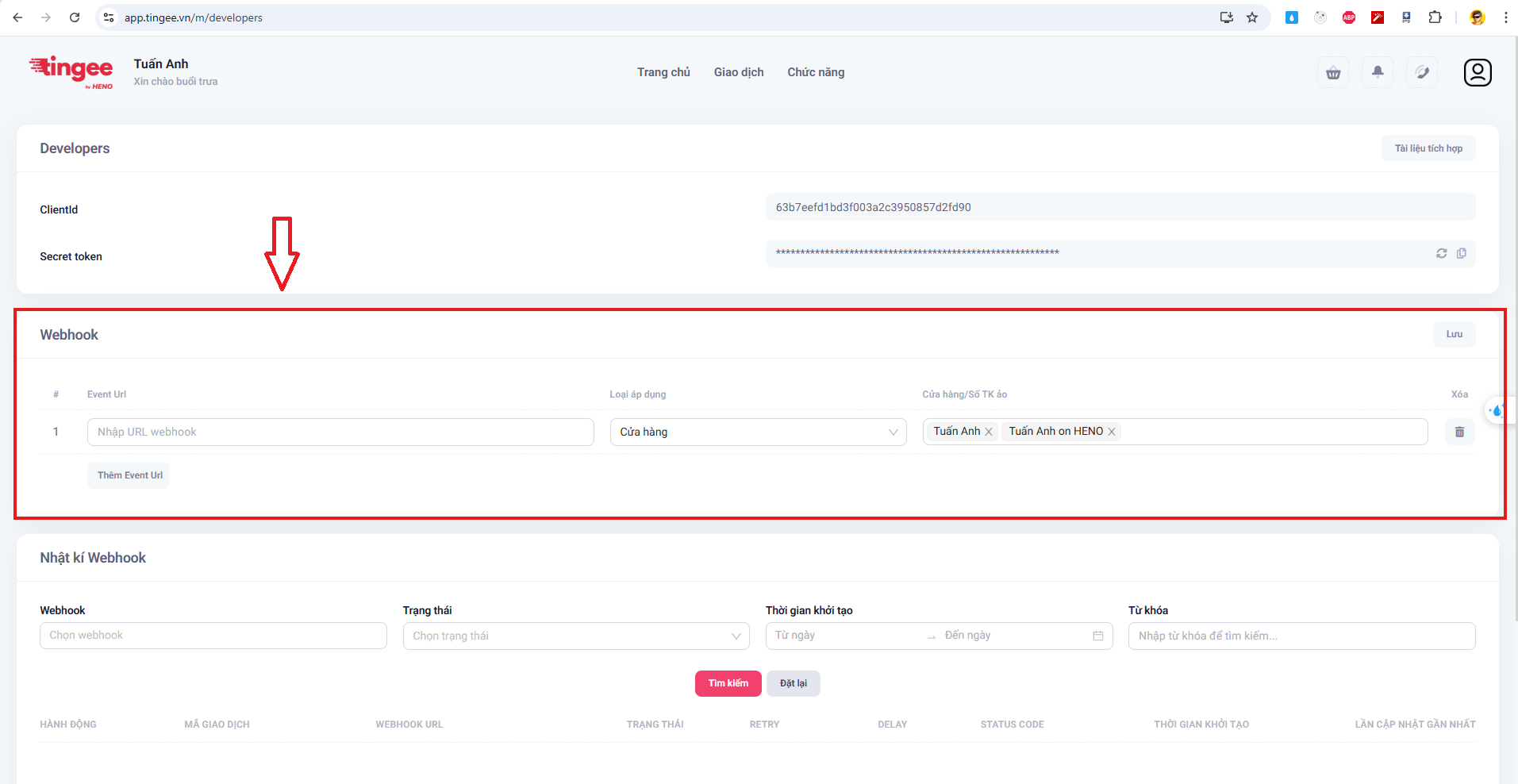Image resolution: width=1518 pixels, height=784 pixels.
Task: Click the rocket icon in header
Action: tap(1422, 73)
